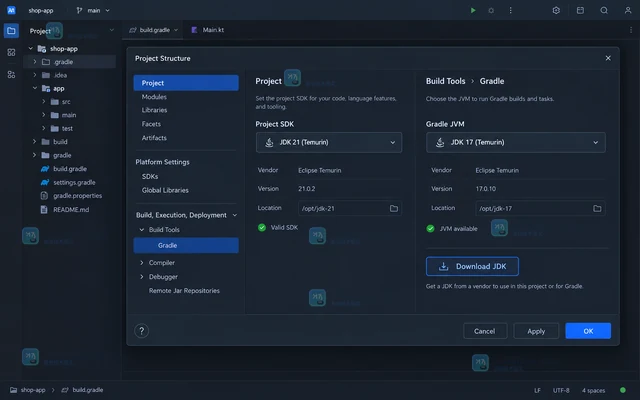Click the folder browse icon for /opt/jdk-21
This screenshot has height=400, width=640.
click(393, 209)
